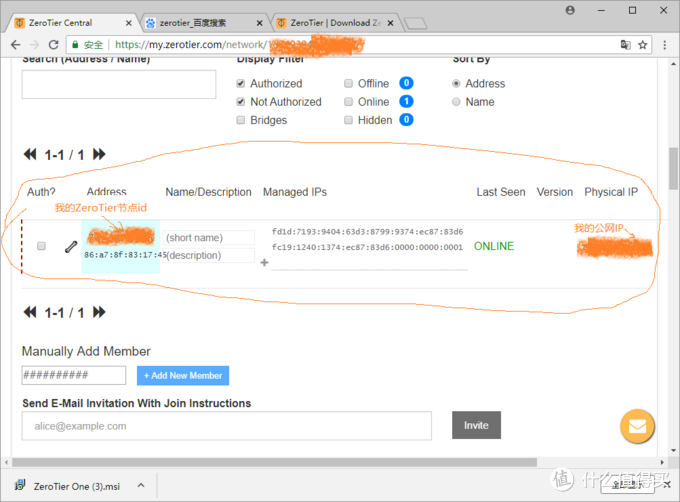Go to next page using top pager arrows
This screenshot has height=502, width=680.
click(100, 155)
